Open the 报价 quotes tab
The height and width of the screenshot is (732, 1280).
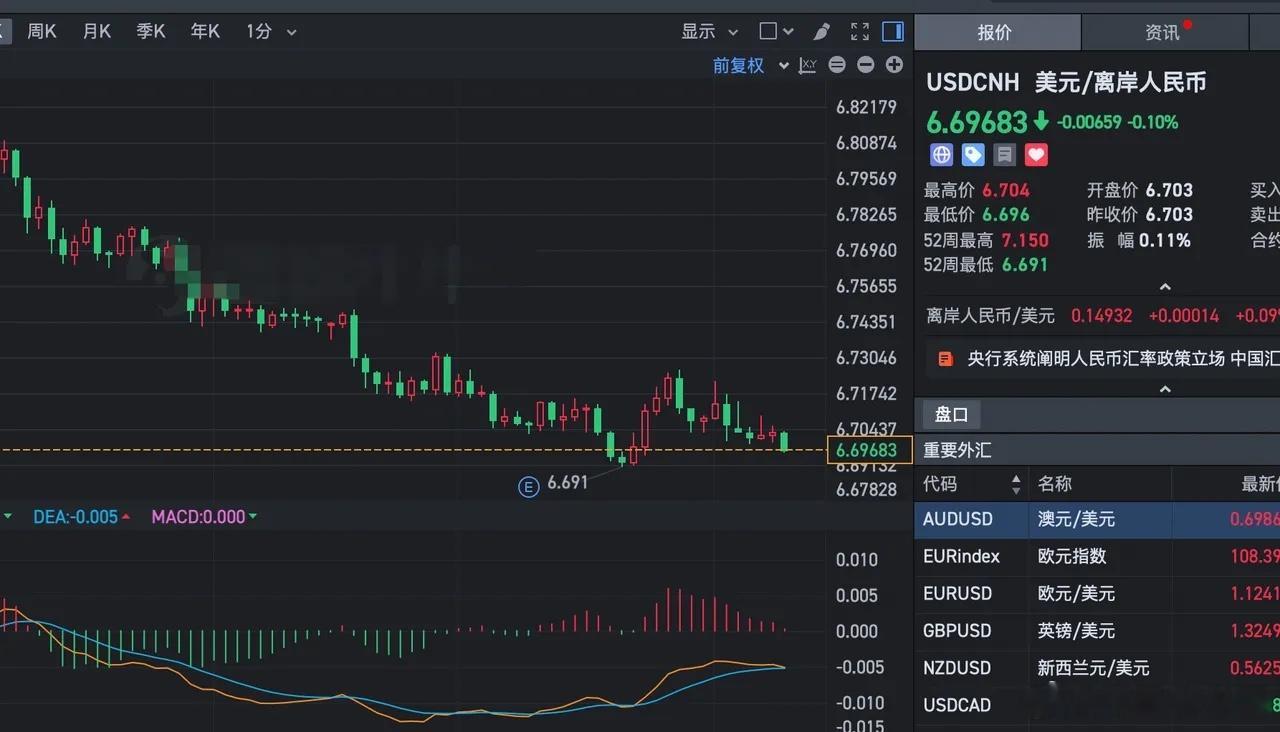click(996, 32)
